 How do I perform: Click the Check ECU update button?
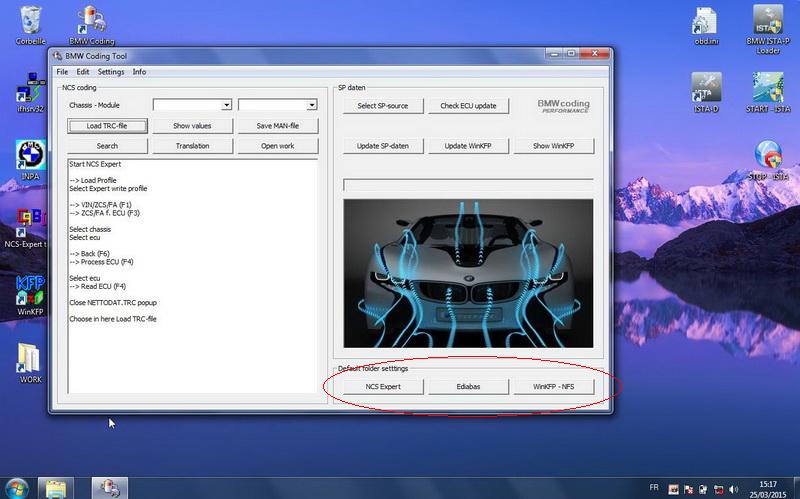(468, 106)
